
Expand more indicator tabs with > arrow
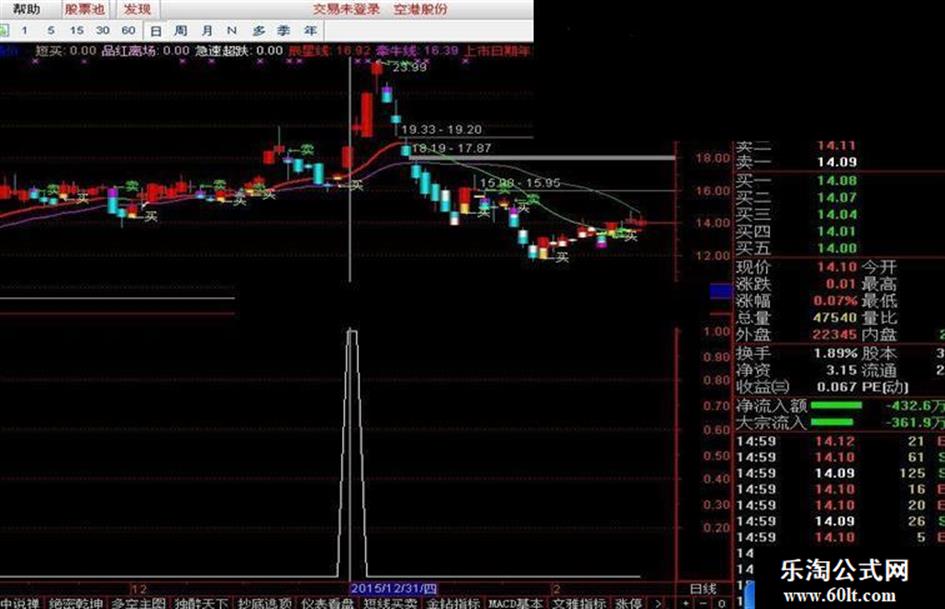coord(658,602)
